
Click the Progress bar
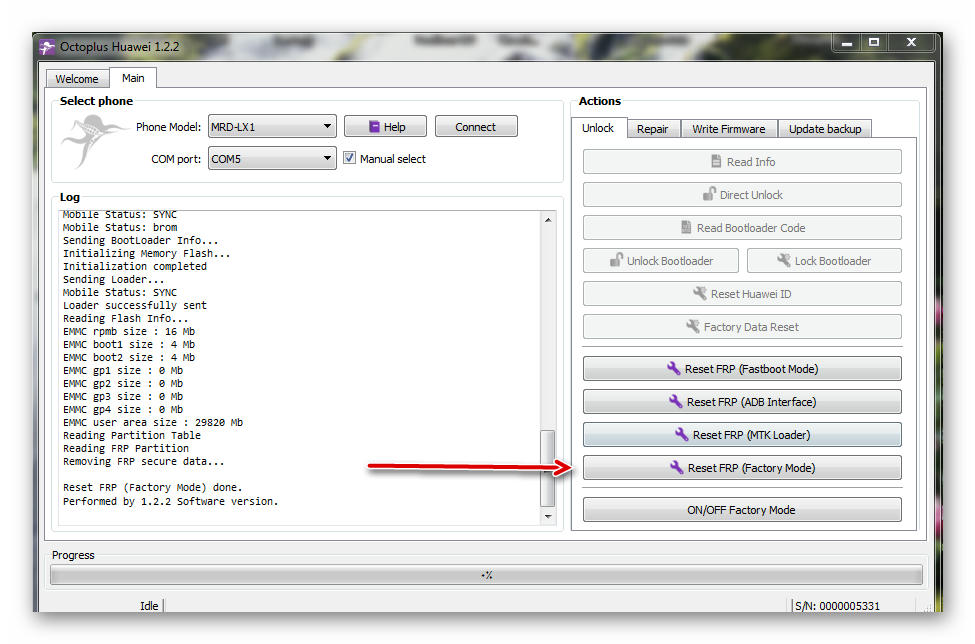click(486, 575)
